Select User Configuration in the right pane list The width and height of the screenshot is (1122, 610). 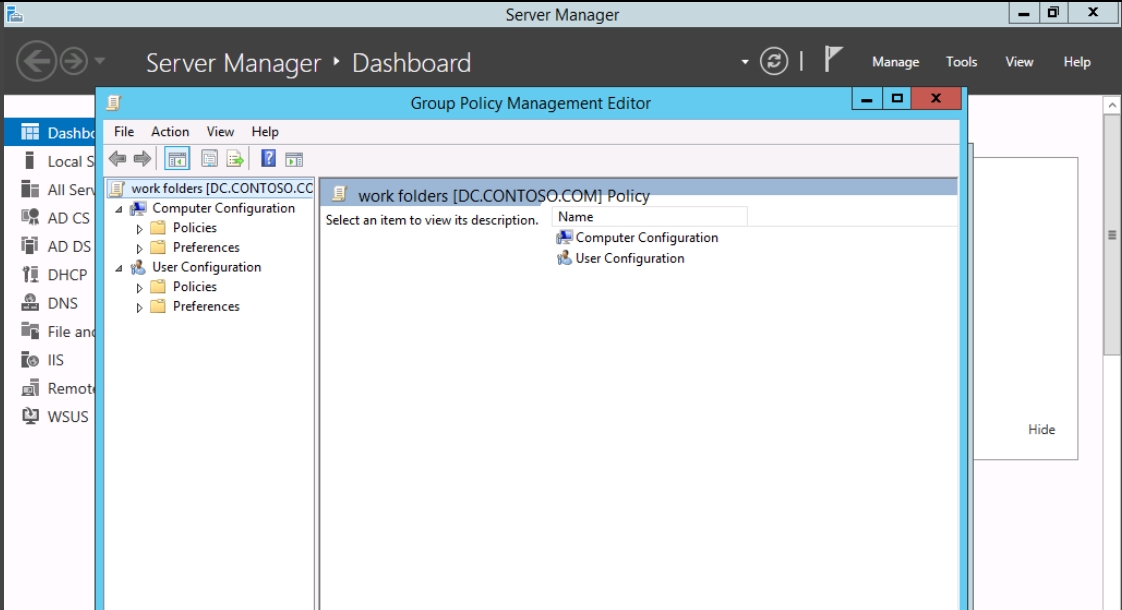(x=630, y=258)
